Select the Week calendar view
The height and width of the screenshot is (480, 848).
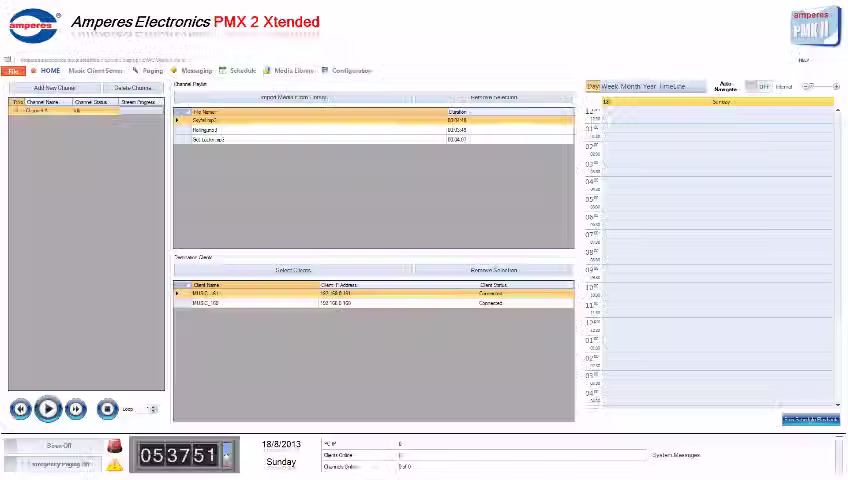(x=610, y=86)
